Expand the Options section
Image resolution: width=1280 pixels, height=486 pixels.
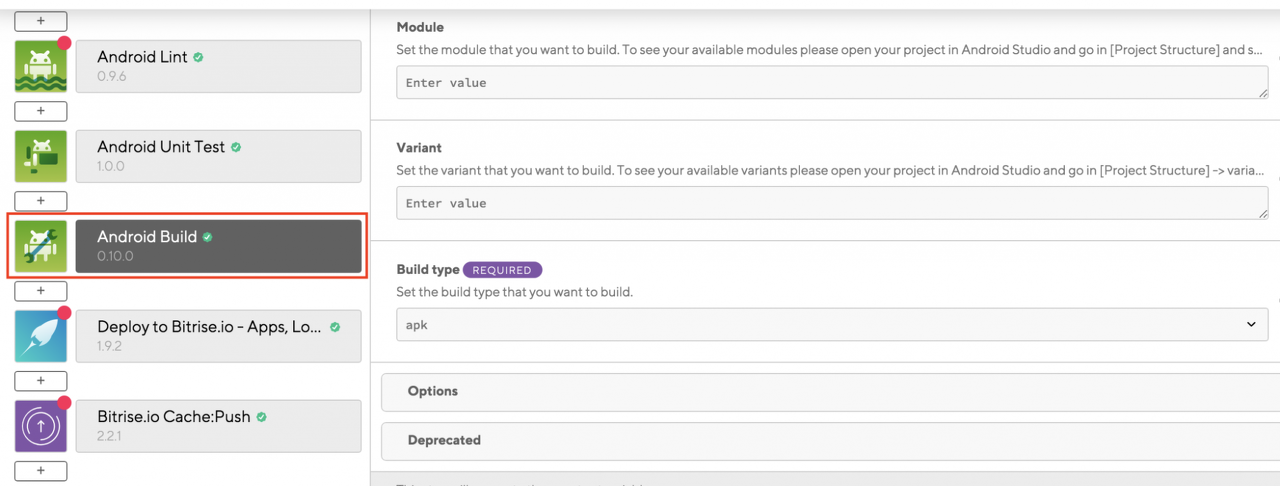tap(830, 391)
